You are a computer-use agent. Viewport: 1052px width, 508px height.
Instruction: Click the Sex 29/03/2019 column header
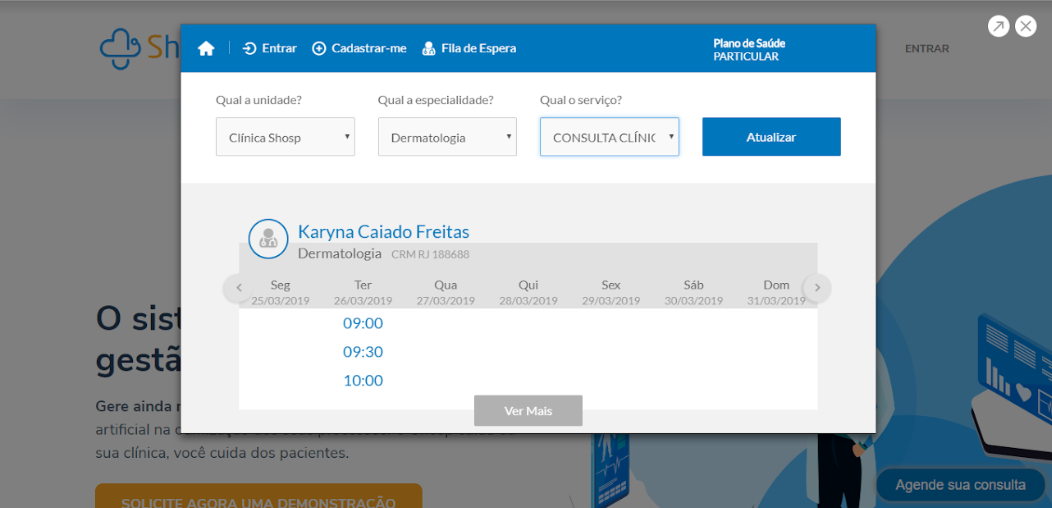(611, 293)
